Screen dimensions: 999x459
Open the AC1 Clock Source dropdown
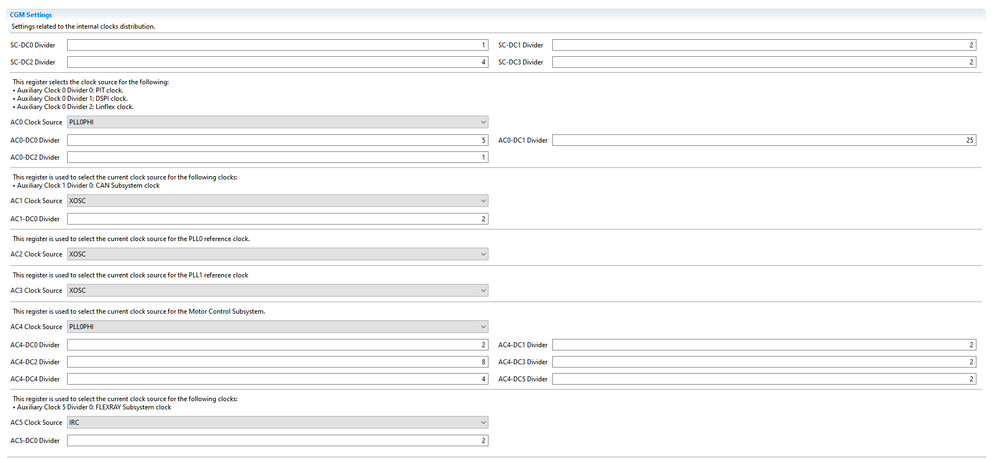278,201
